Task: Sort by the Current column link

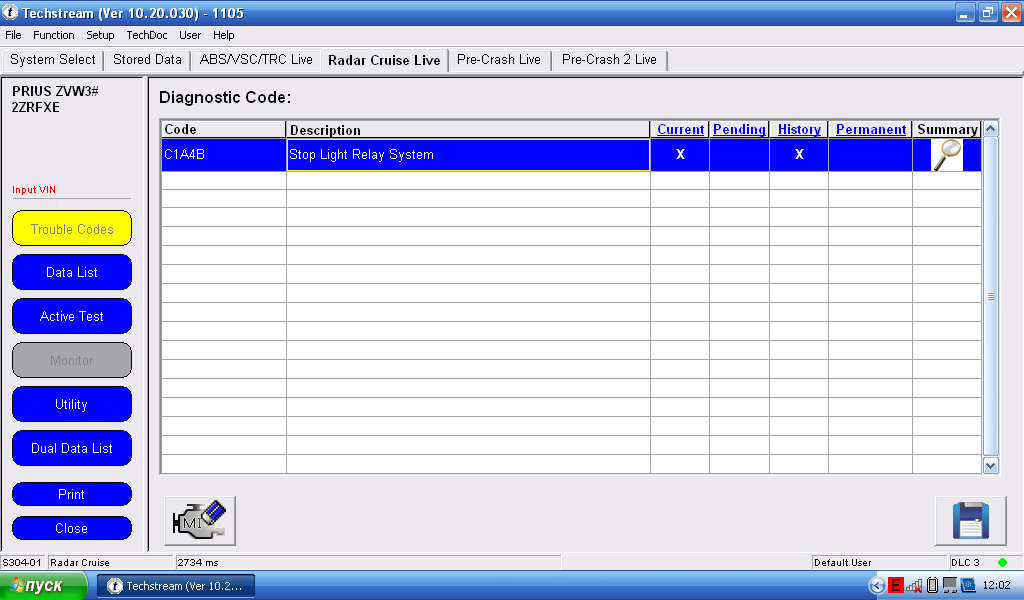Action: coord(680,129)
